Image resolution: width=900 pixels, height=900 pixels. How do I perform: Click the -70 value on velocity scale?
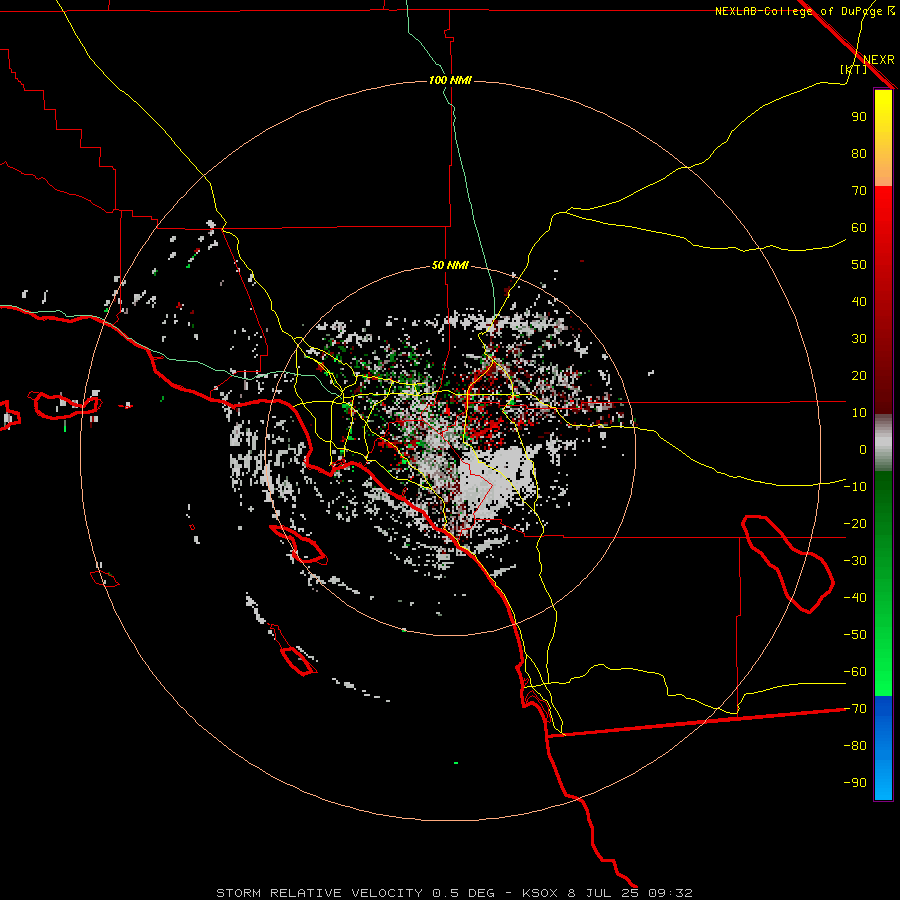pyautogui.click(x=855, y=709)
